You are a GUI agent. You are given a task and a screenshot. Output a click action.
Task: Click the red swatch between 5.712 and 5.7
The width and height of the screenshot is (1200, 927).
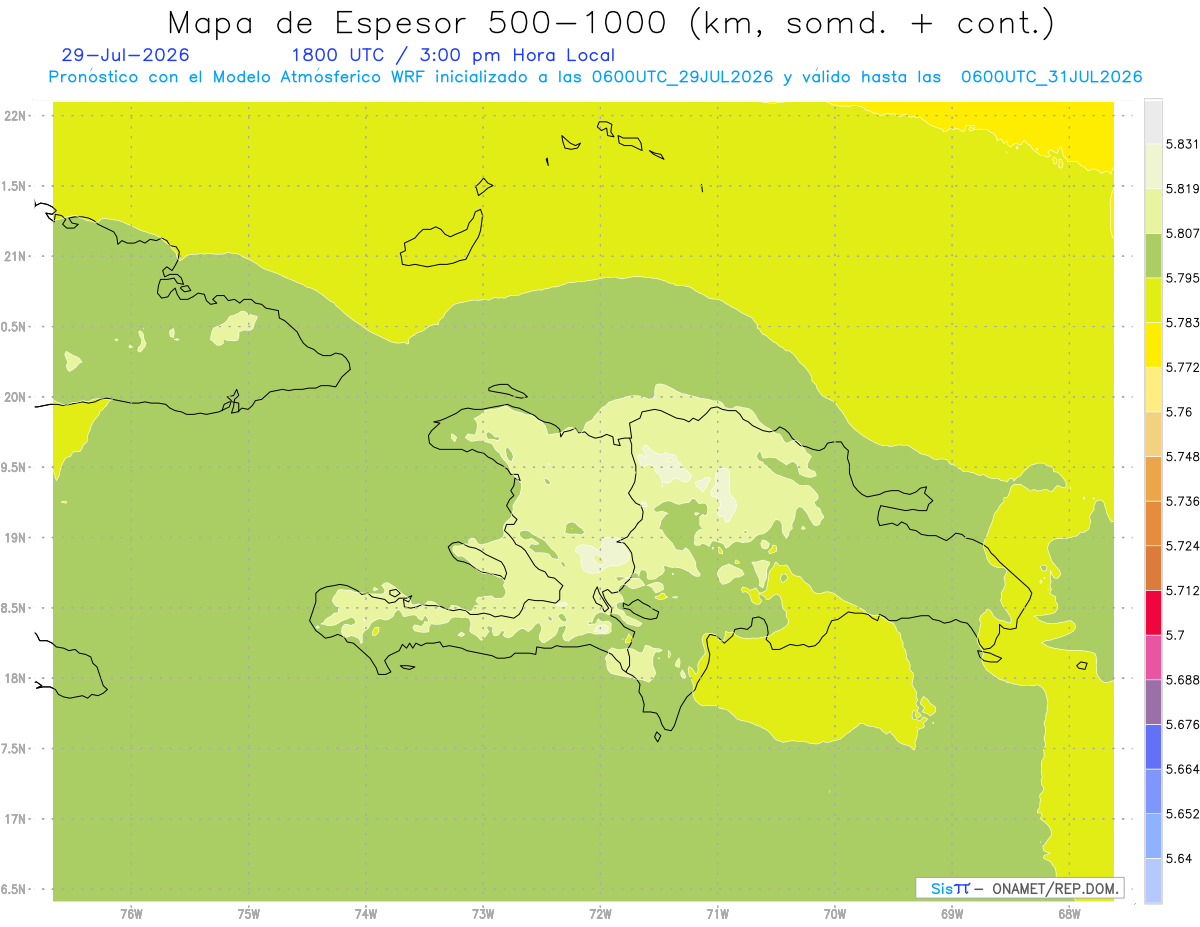[1153, 612]
